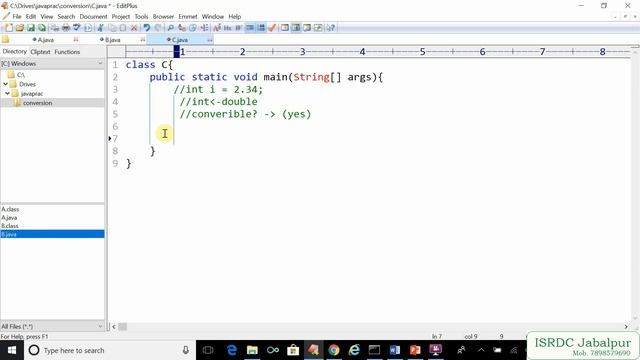The image size is (640, 360).
Task: Open Google Chrome from the taskbar
Action: (x=334, y=350)
